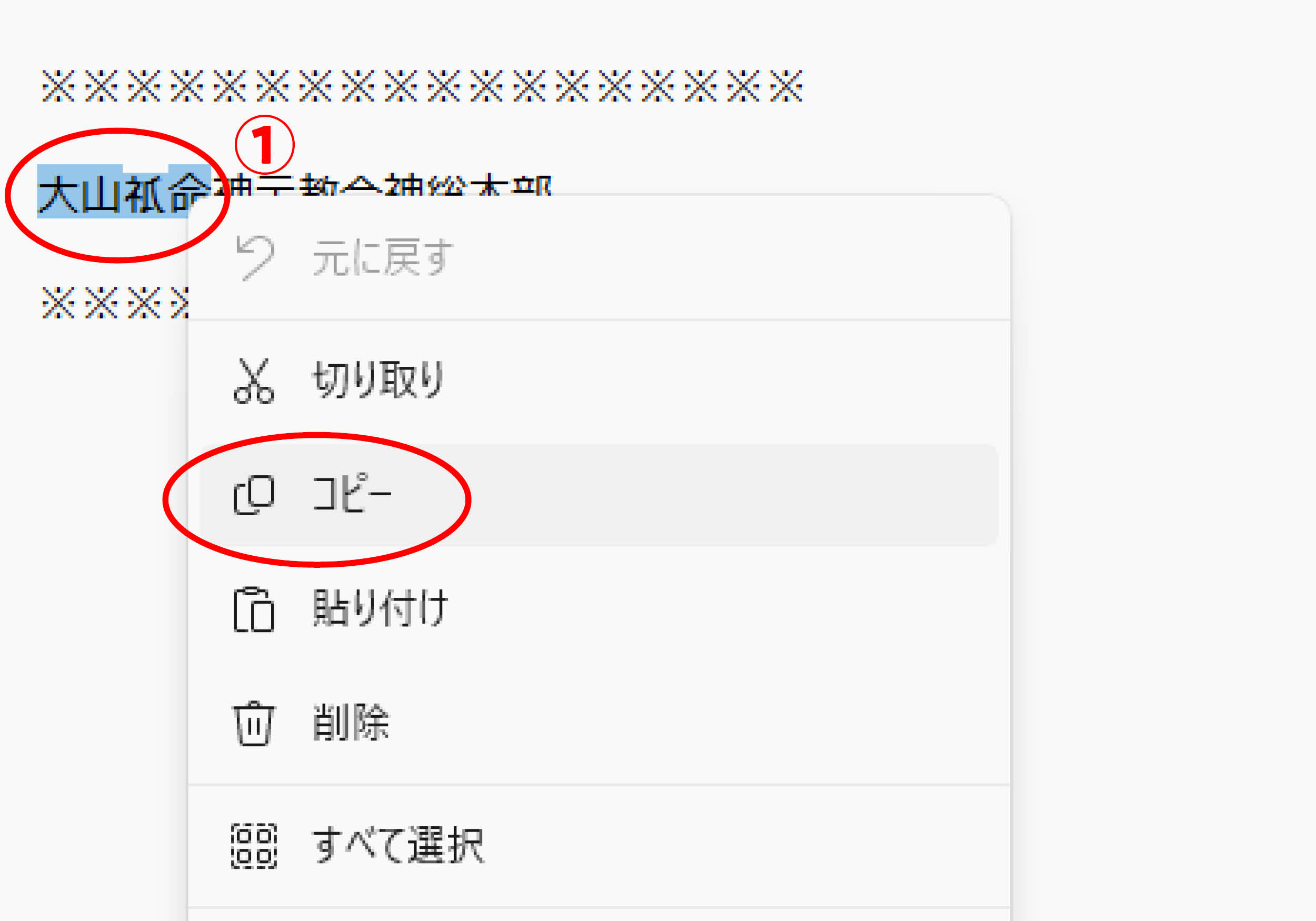This screenshot has height=921, width=1316.
Task: Click the red circled number ① annotation
Action: click(x=264, y=145)
